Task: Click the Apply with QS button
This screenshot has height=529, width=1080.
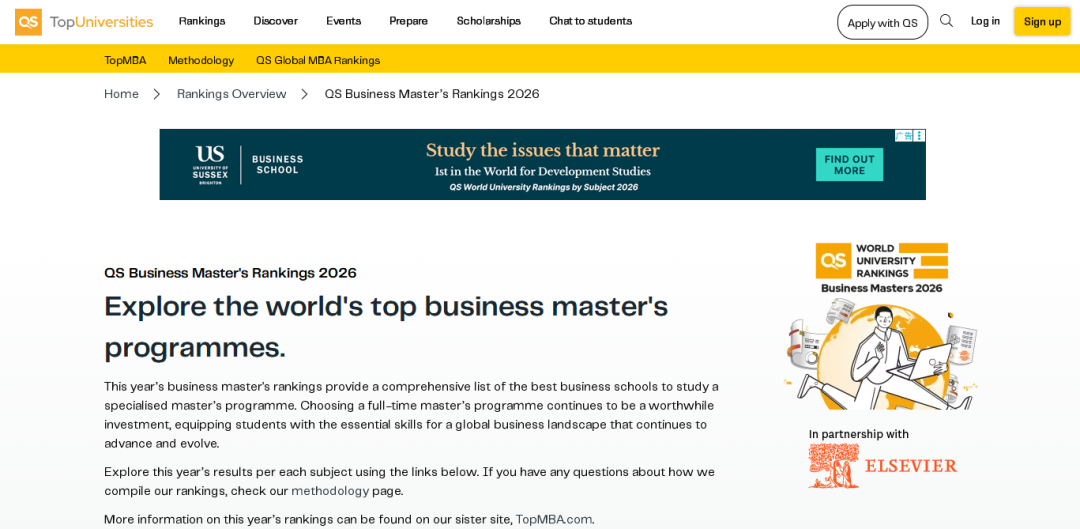Action: pos(882,23)
